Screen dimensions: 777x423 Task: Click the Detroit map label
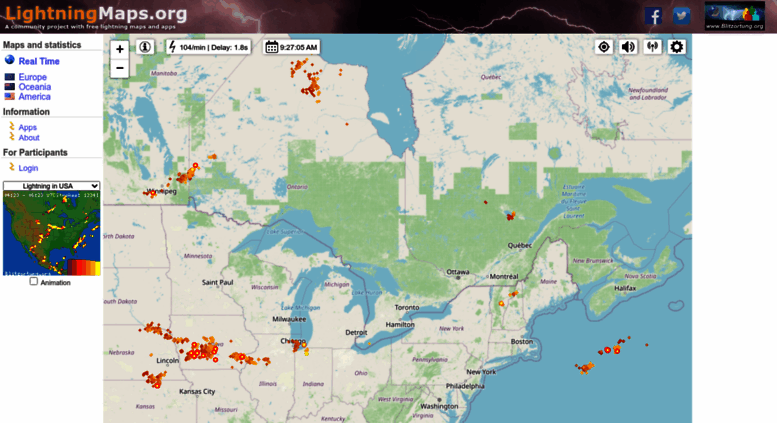[356, 332]
